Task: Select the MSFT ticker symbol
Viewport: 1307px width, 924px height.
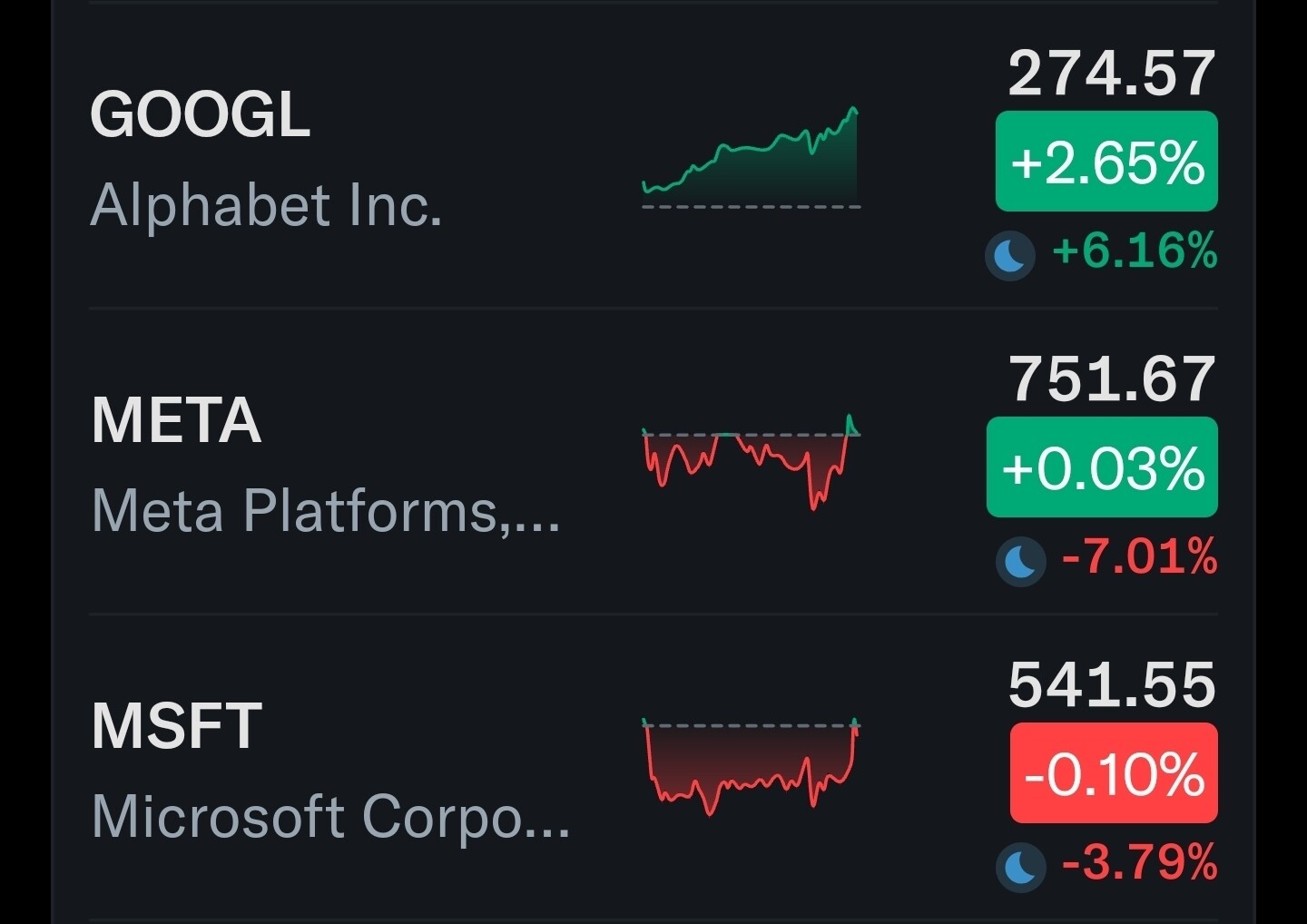Action: tap(177, 726)
